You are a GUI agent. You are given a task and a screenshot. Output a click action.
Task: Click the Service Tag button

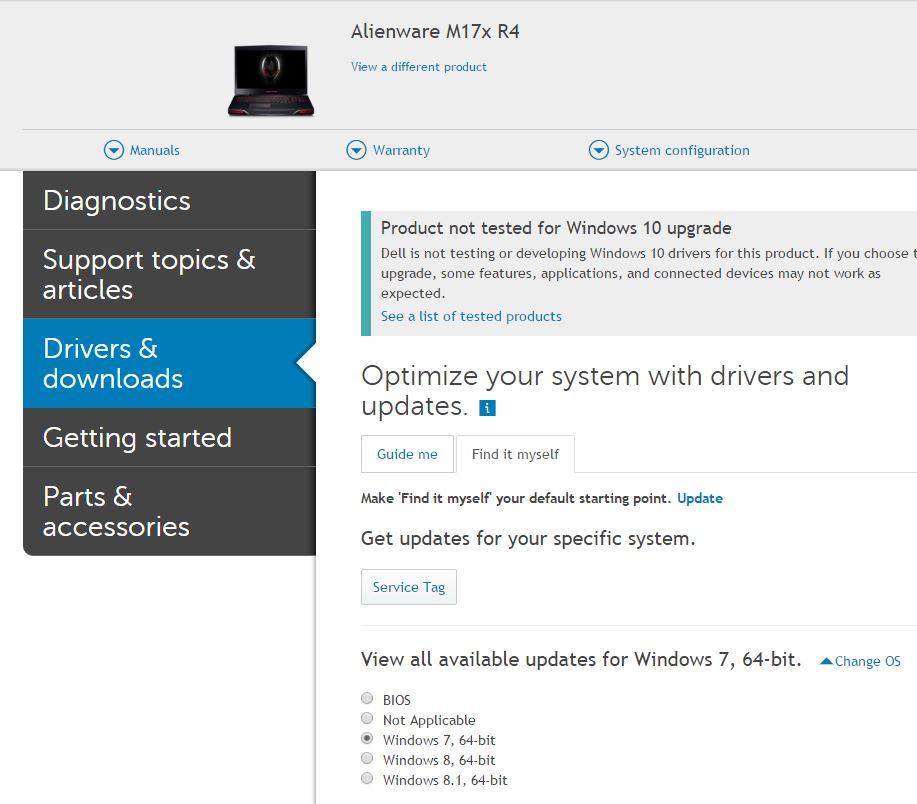[409, 587]
